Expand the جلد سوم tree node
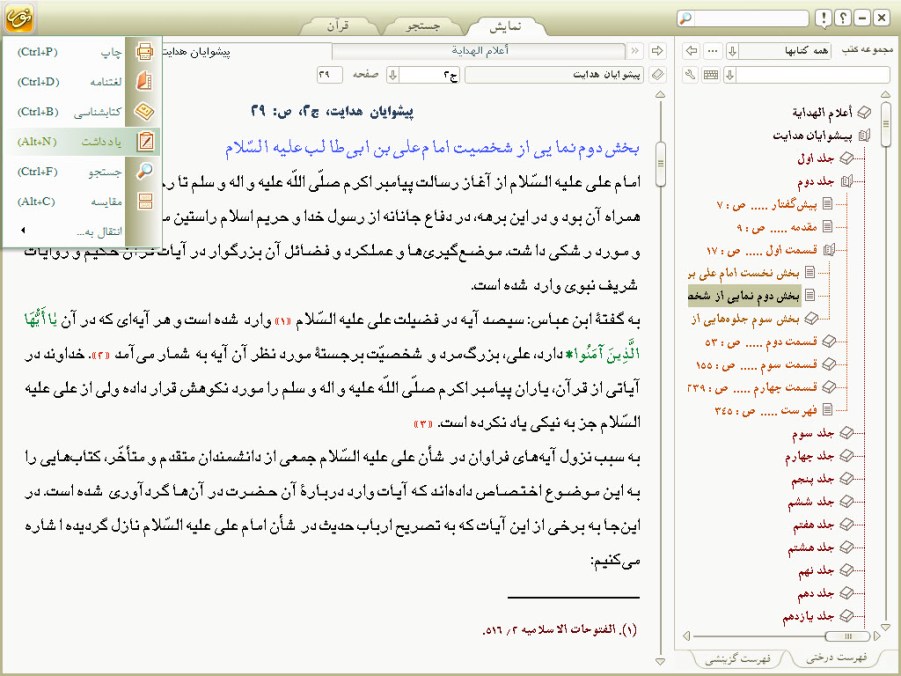 click(x=846, y=432)
